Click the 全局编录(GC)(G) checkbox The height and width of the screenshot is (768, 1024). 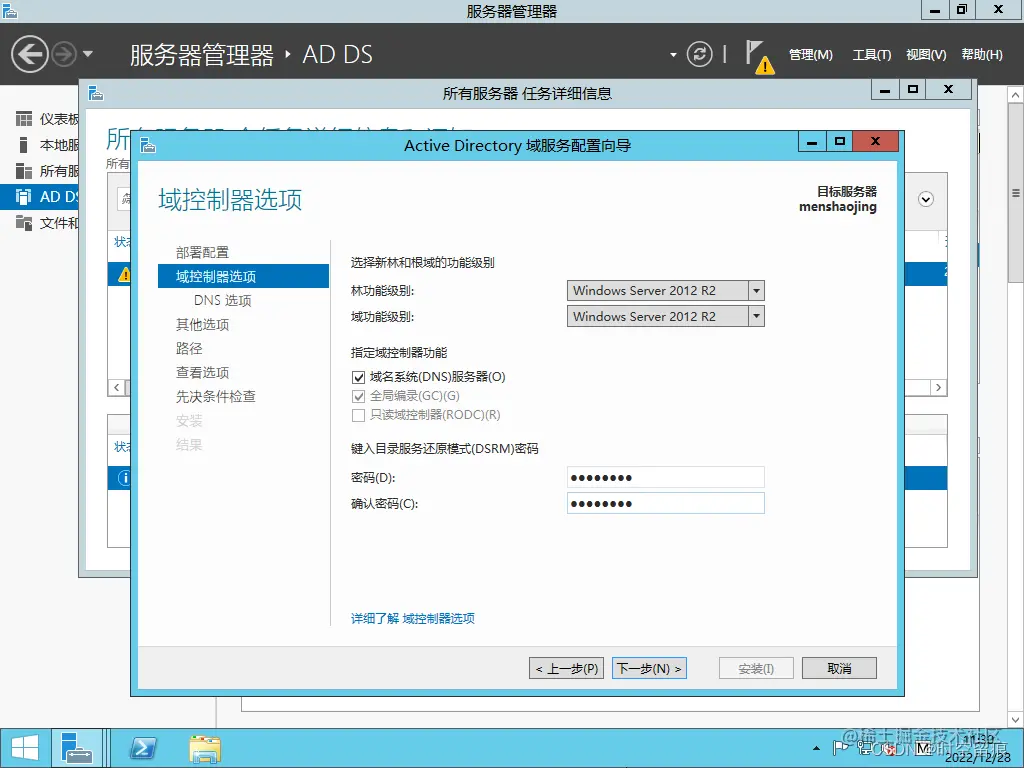tap(358, 397)
